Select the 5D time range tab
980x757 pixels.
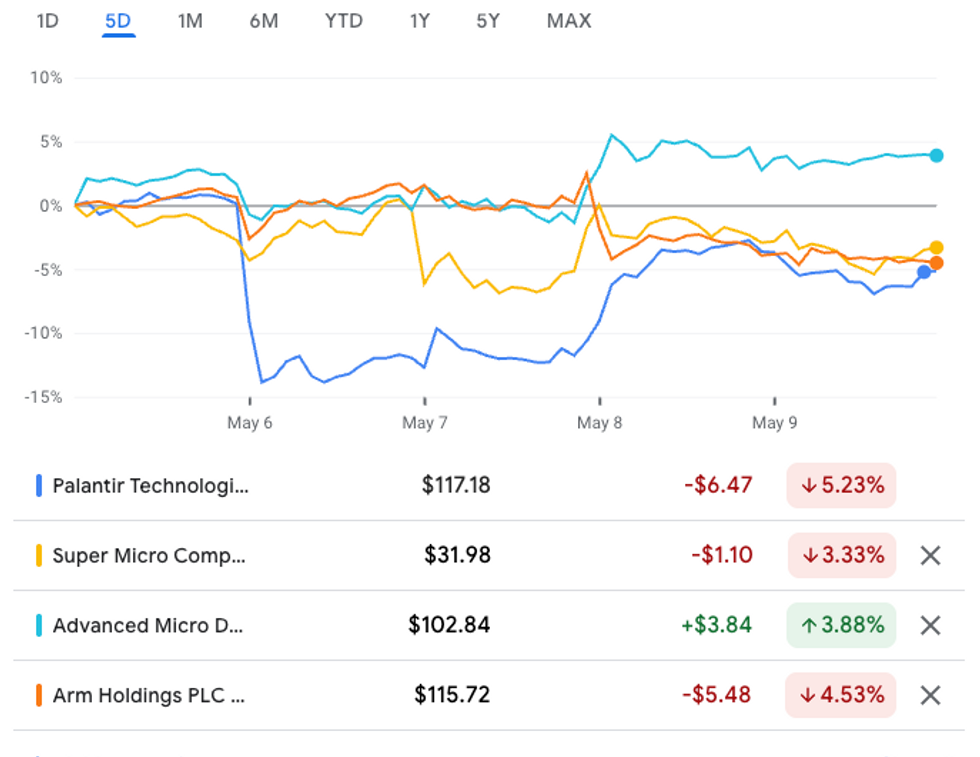(118, 20)
